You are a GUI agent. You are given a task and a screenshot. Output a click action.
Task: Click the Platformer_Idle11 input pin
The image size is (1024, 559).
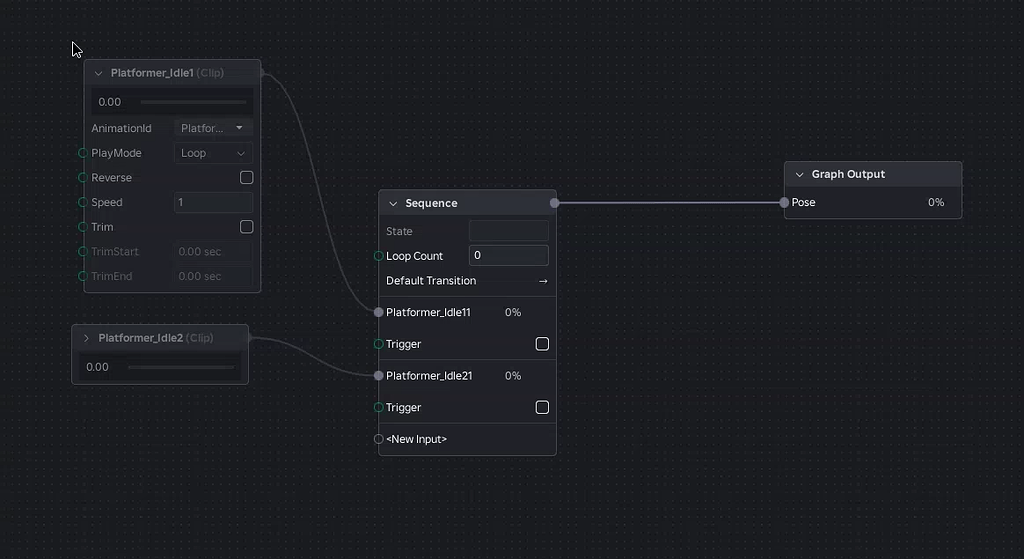click(x=379, y=312)
